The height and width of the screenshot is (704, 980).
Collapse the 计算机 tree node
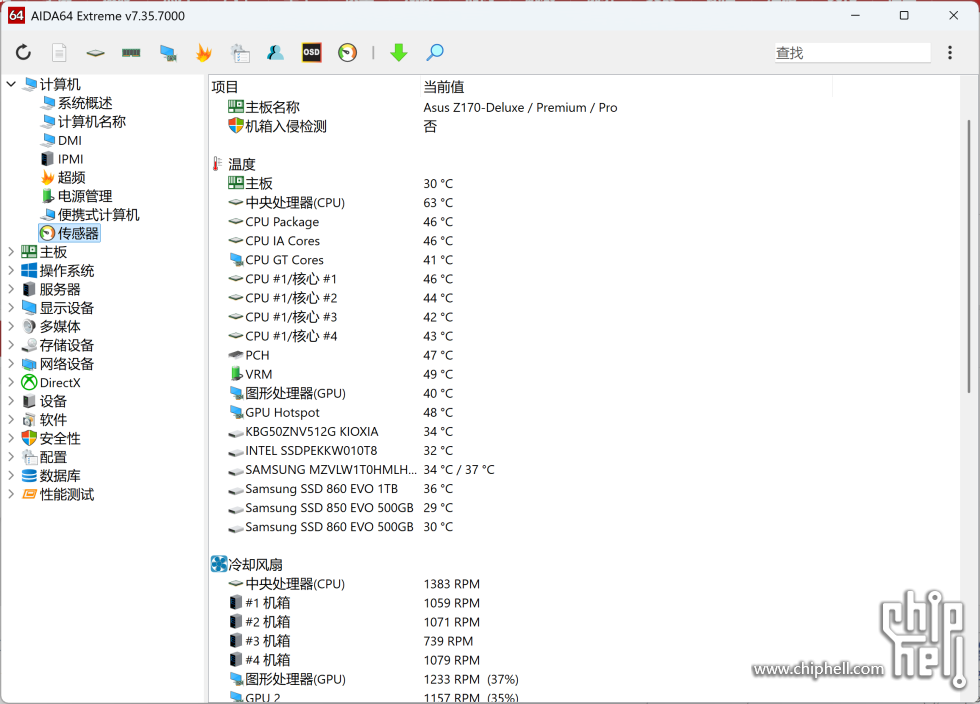(11, 84)
